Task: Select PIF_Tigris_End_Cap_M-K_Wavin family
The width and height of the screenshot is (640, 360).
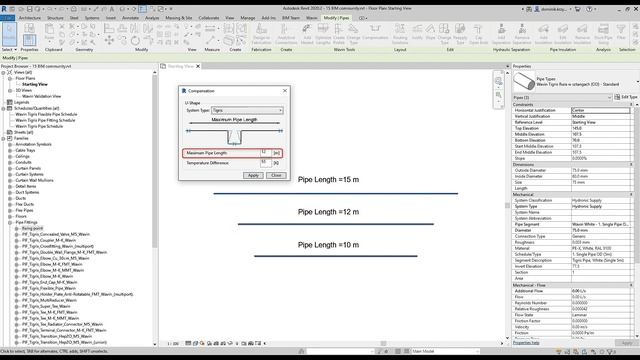Action: 49,282
